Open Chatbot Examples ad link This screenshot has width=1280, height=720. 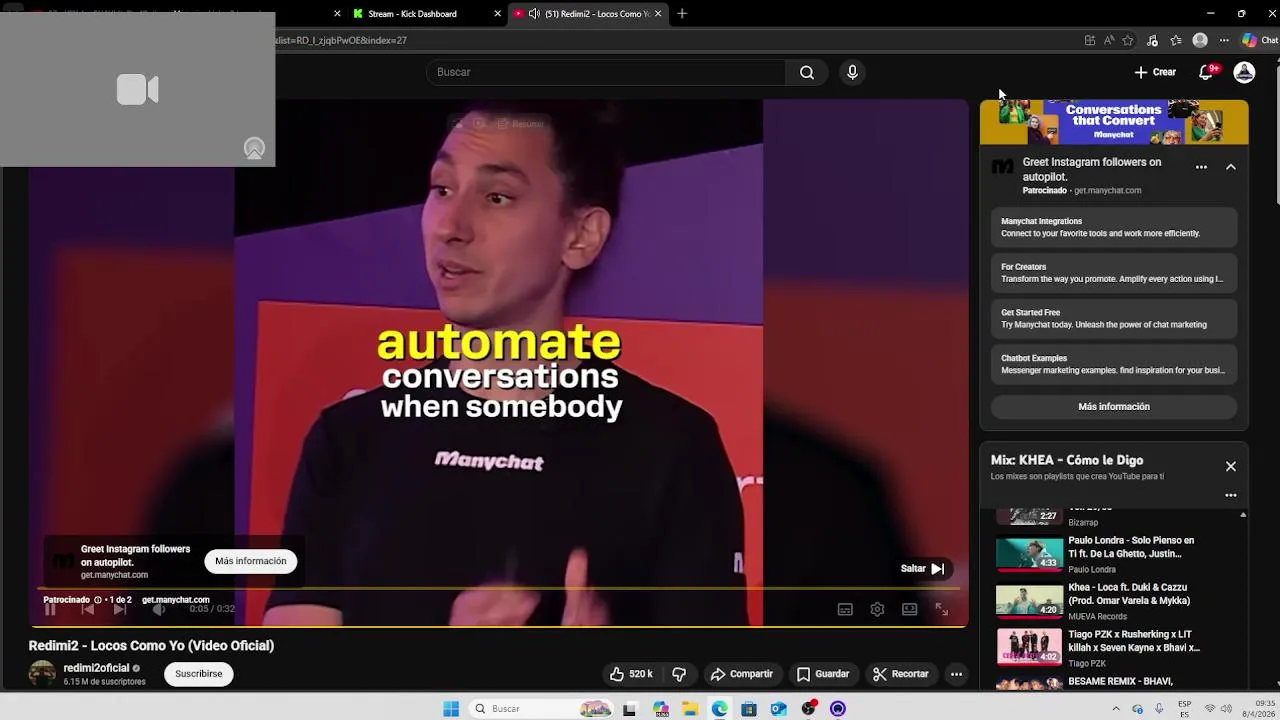tap(1114, 364)
